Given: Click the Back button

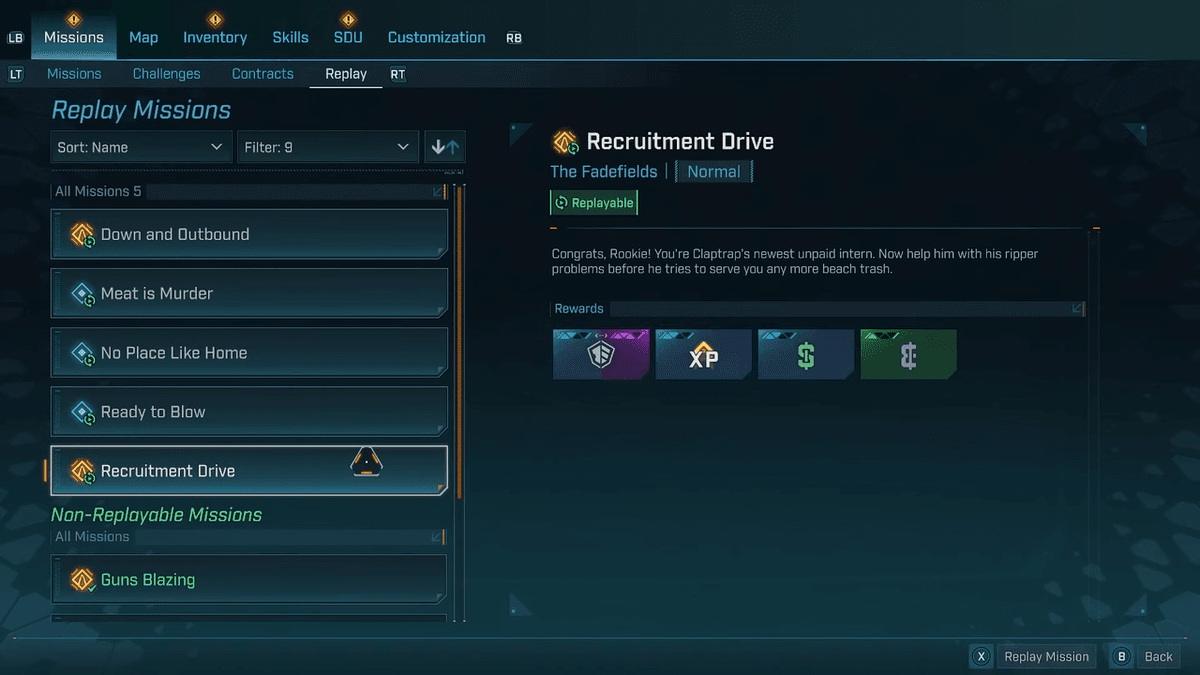Looking at the screenshot, I should [1158, 657].
